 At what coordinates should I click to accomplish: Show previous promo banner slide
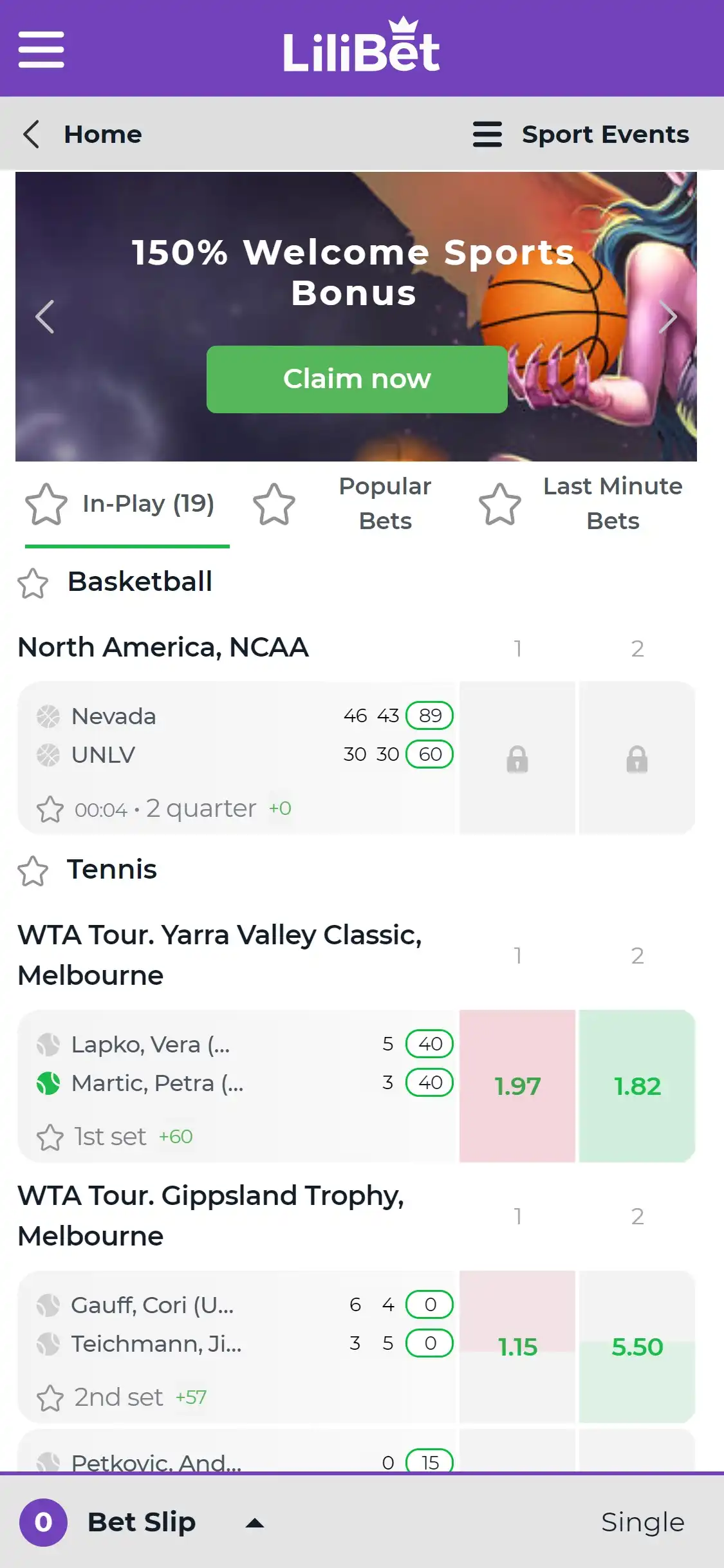tap(44, 317)
